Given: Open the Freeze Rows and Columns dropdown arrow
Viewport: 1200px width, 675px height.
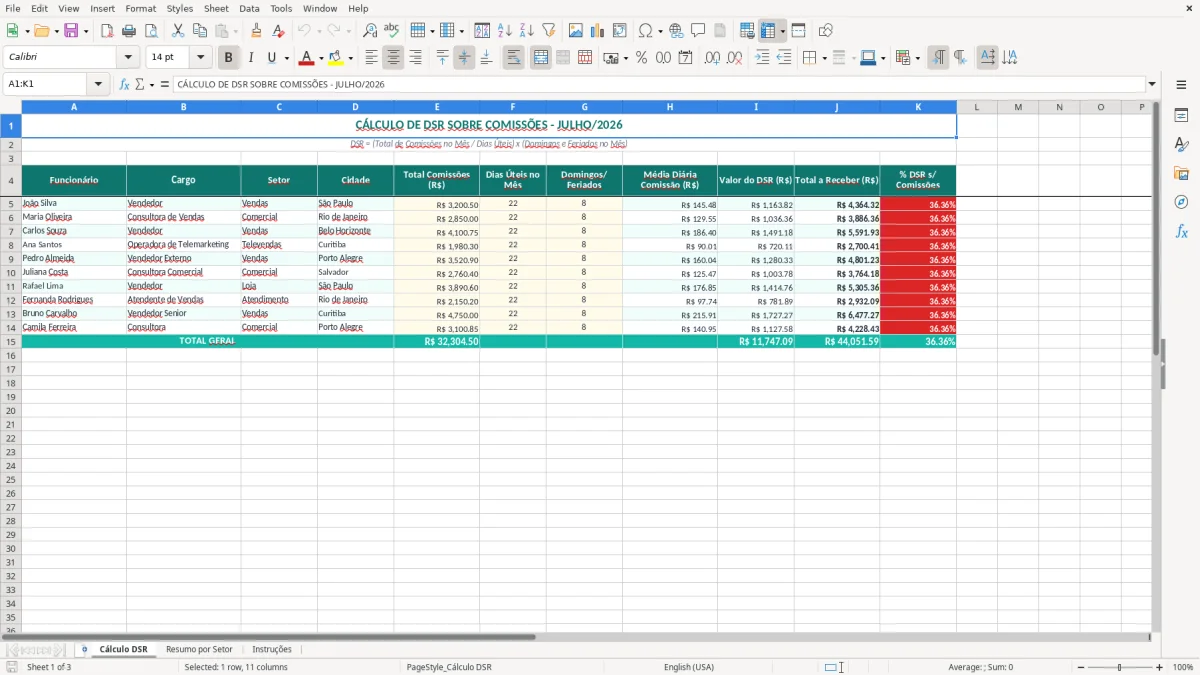Looking at the screenshot, I should (x=783, y=31).
